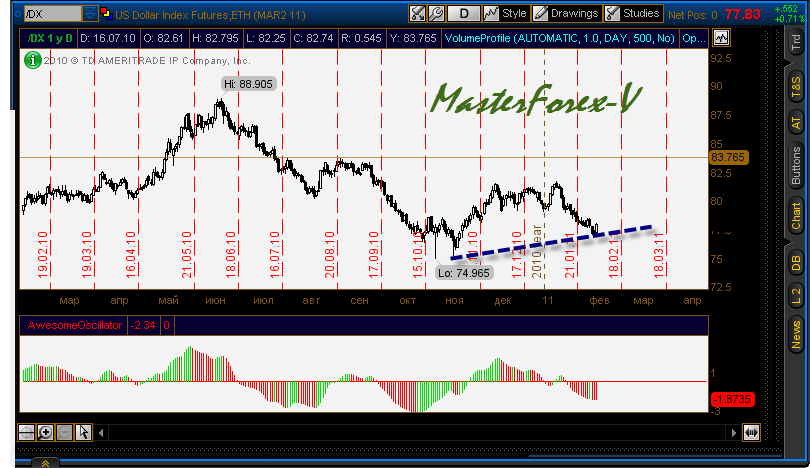810x468 pixels.
Task: Click the 20.08.10 expiration date line
Action: coord(337,170)
